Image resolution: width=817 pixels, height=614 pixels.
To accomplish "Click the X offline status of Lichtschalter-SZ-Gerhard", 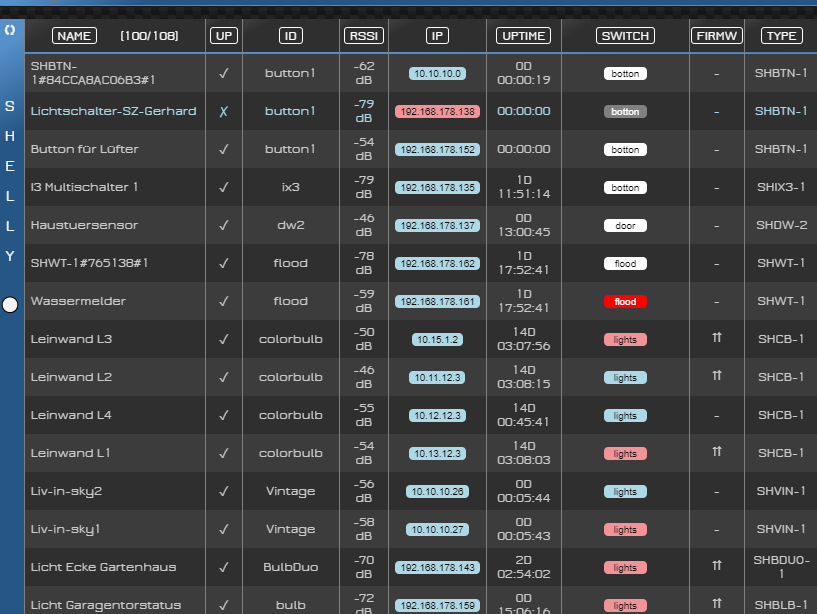I will pos(224,111).
